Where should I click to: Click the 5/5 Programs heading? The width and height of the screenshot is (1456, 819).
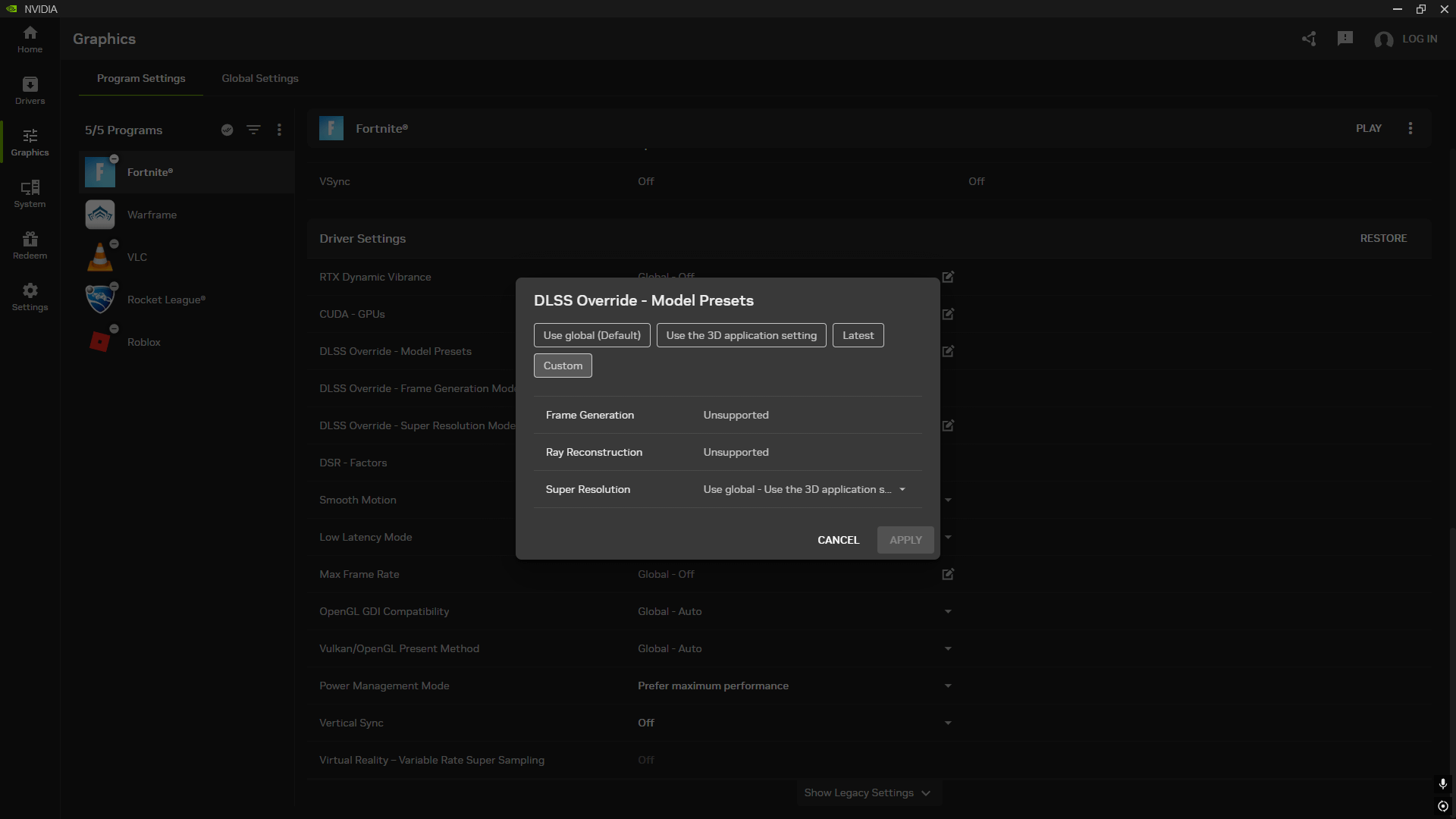coord(124,130)
